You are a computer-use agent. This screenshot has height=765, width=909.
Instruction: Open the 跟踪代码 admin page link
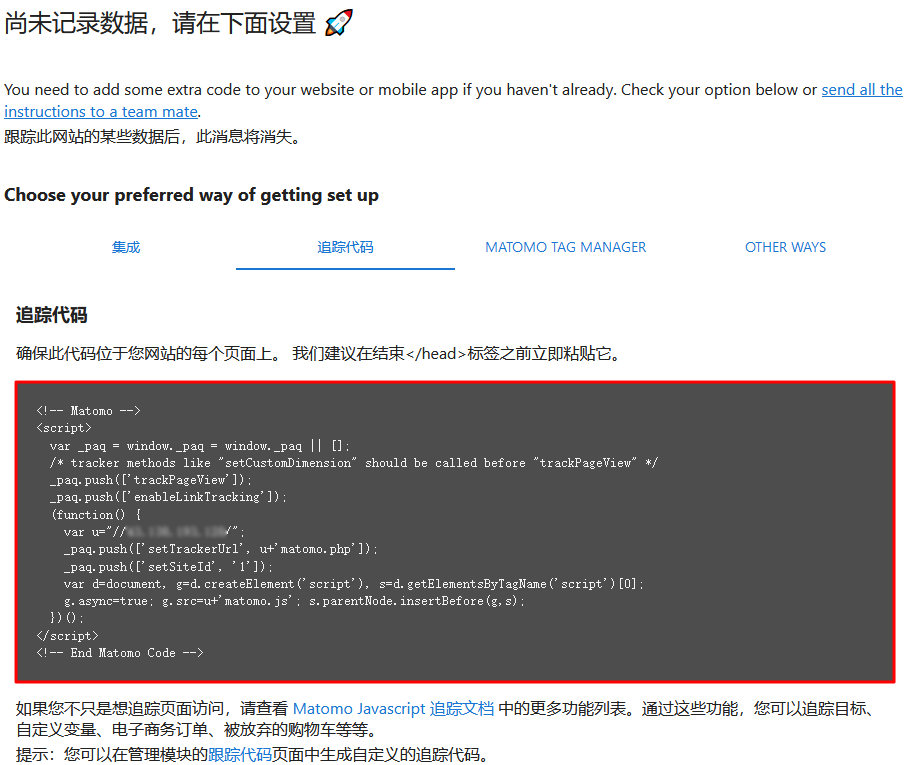coord(239,755)
